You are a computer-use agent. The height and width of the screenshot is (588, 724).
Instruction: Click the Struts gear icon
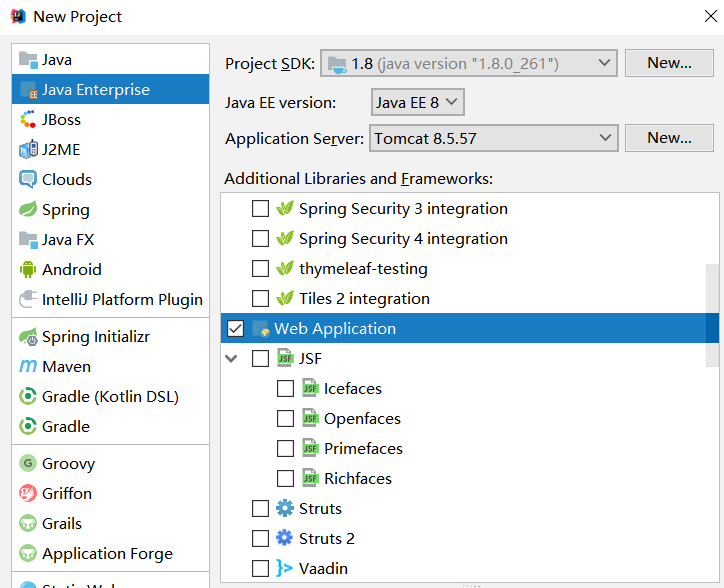coord(285,509)
